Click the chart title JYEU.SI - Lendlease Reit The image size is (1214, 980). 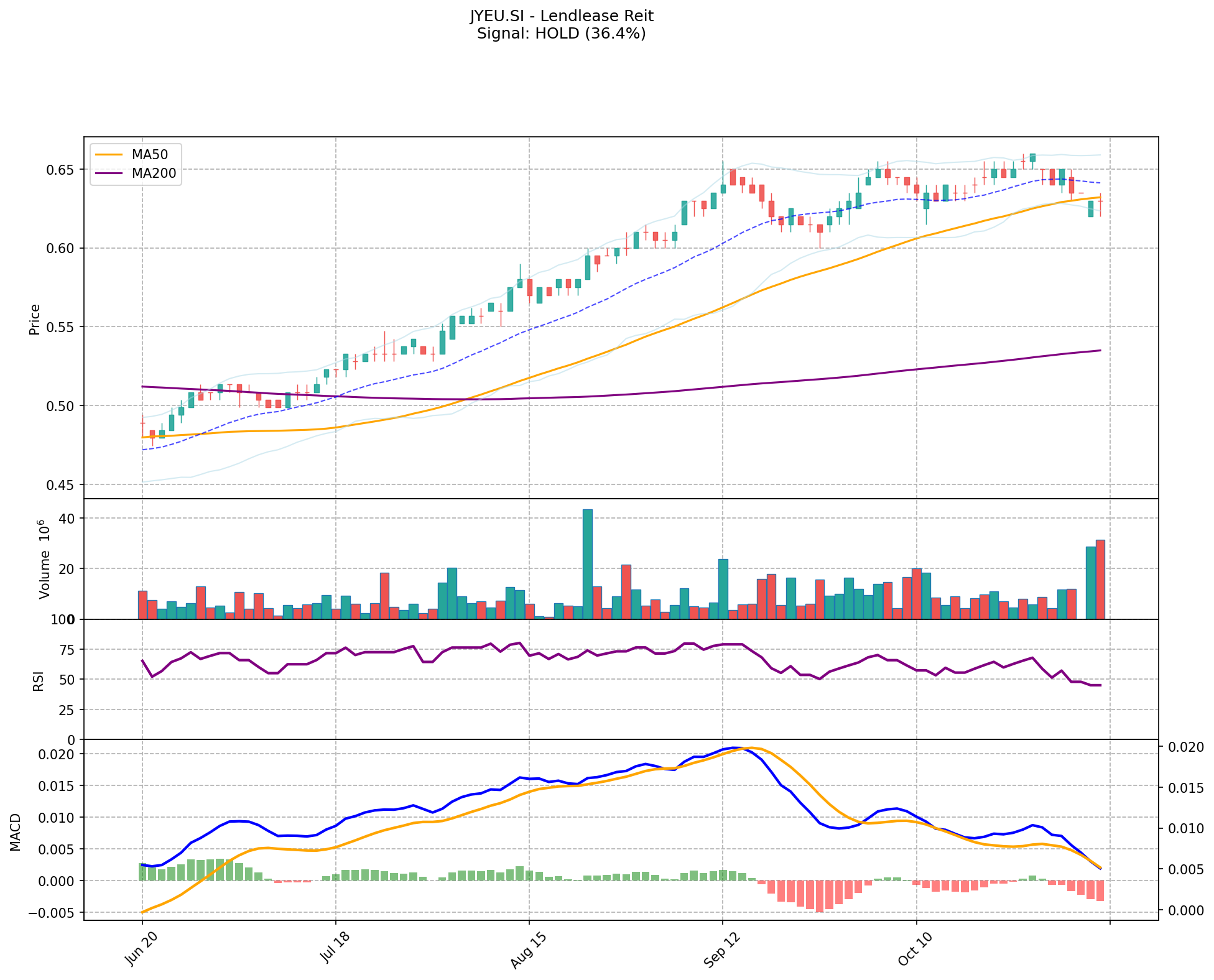561,16
